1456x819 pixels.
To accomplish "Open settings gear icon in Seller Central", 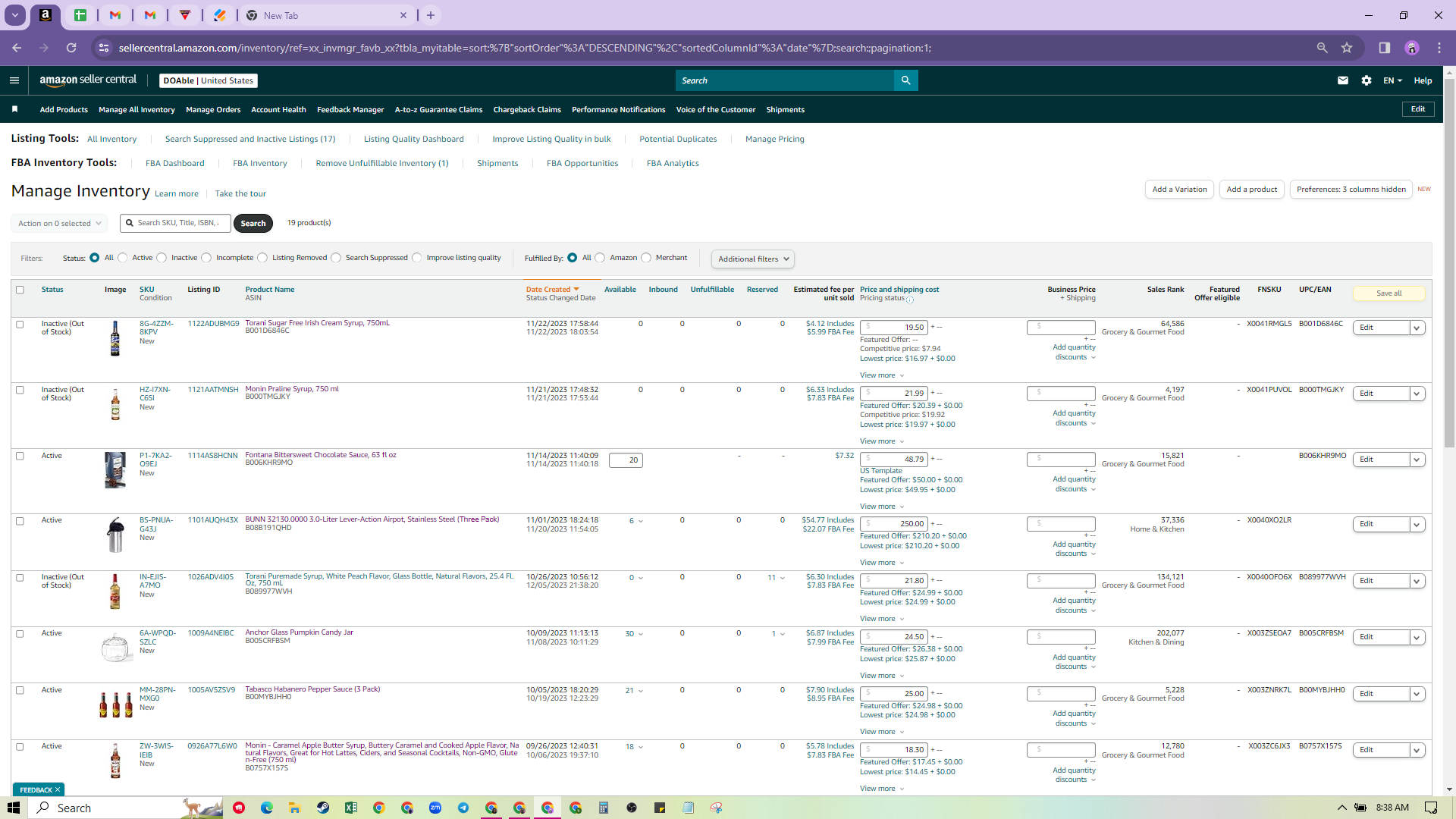I will 1367,80.
